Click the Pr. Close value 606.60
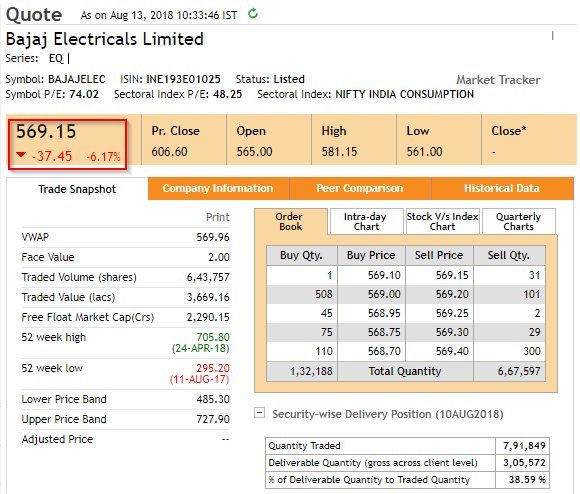Viewport: 580px width, 494px height. (x=169, y=152)
